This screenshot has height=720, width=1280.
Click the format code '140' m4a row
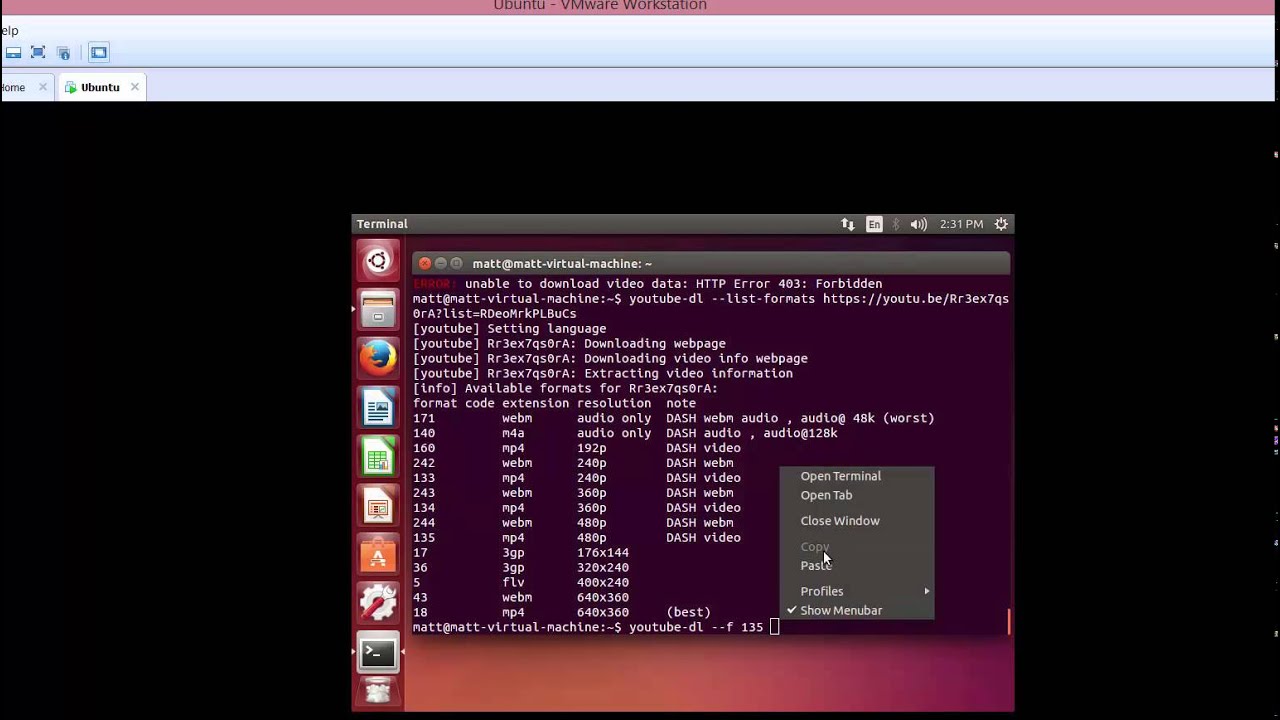[625, 433]
